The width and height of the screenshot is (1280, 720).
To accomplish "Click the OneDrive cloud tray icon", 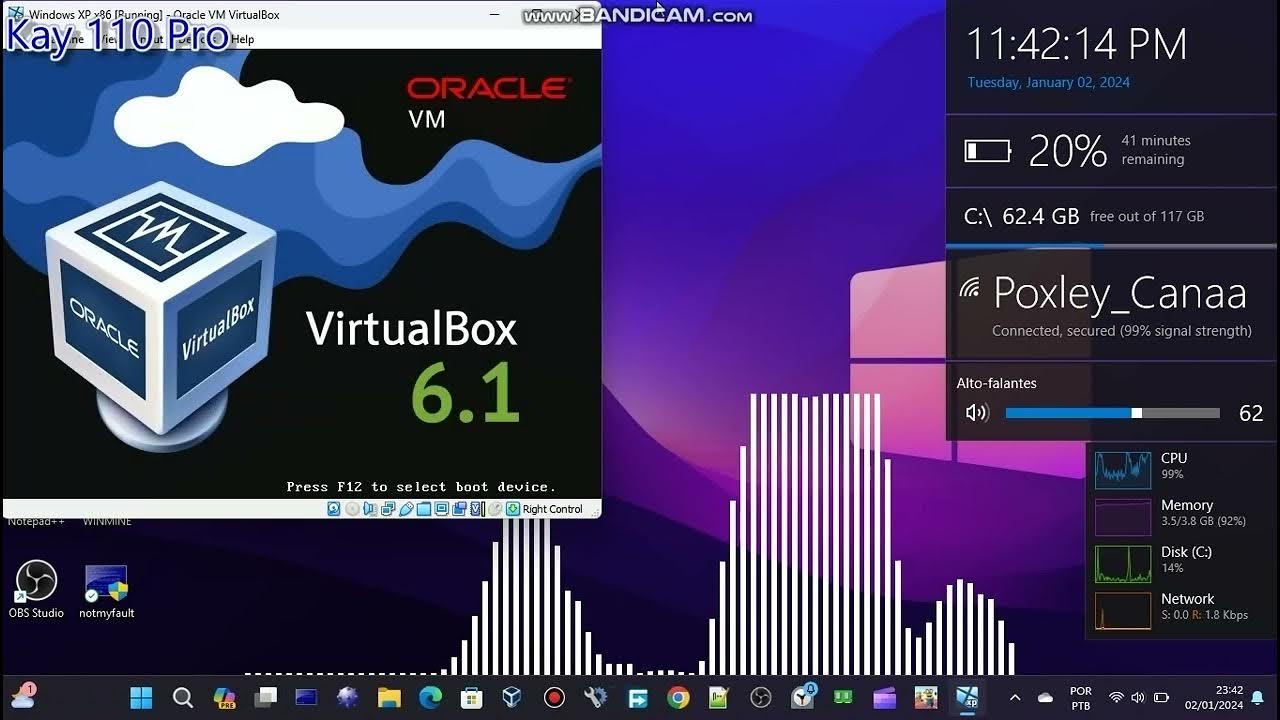I will 1046,697.
